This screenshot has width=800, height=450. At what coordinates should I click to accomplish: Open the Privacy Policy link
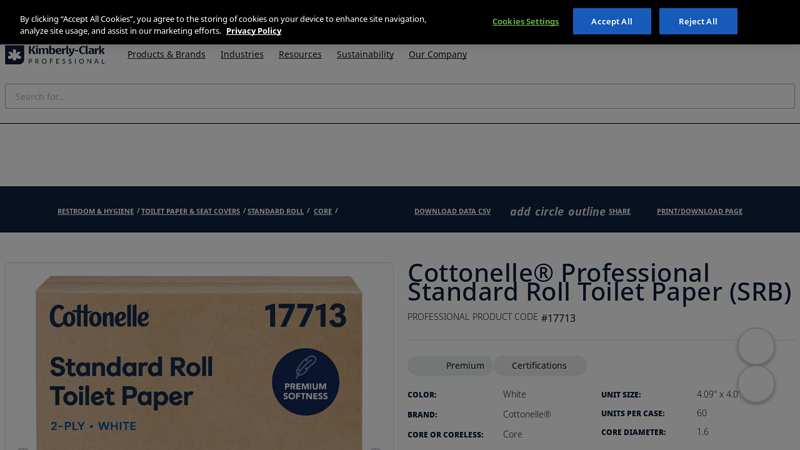(253, 31)
